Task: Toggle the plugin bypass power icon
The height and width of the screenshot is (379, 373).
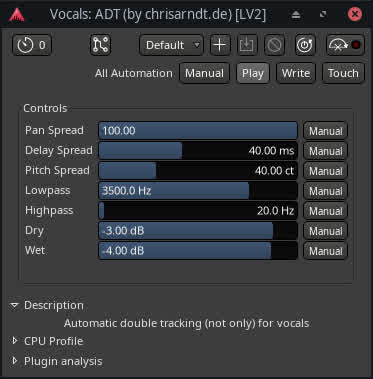Action: 305,45
